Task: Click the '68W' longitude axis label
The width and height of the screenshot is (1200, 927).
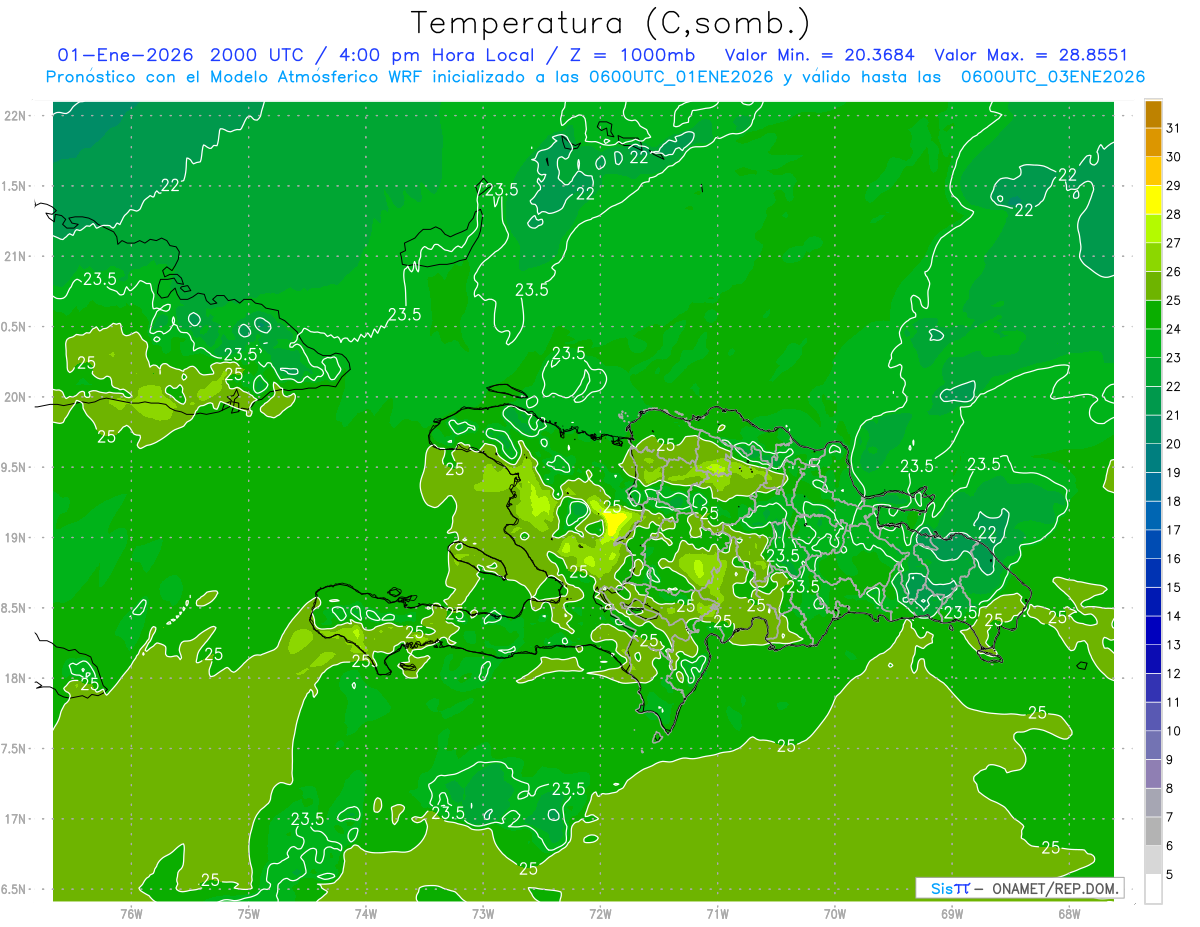Action: click(1069, 913)
